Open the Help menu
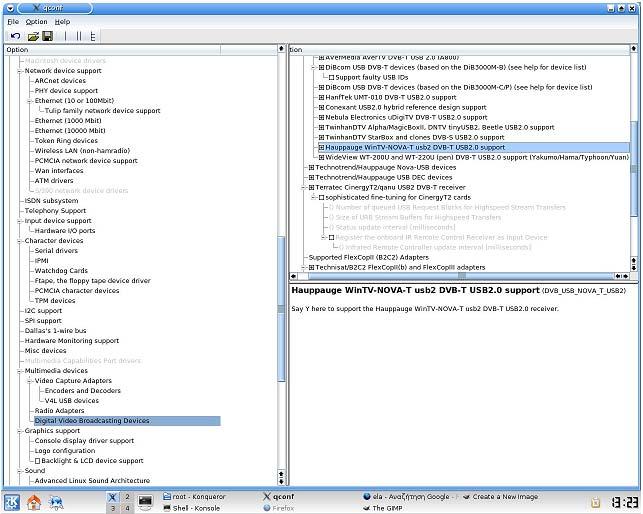 pyautogui.click(x=62, y=22)
